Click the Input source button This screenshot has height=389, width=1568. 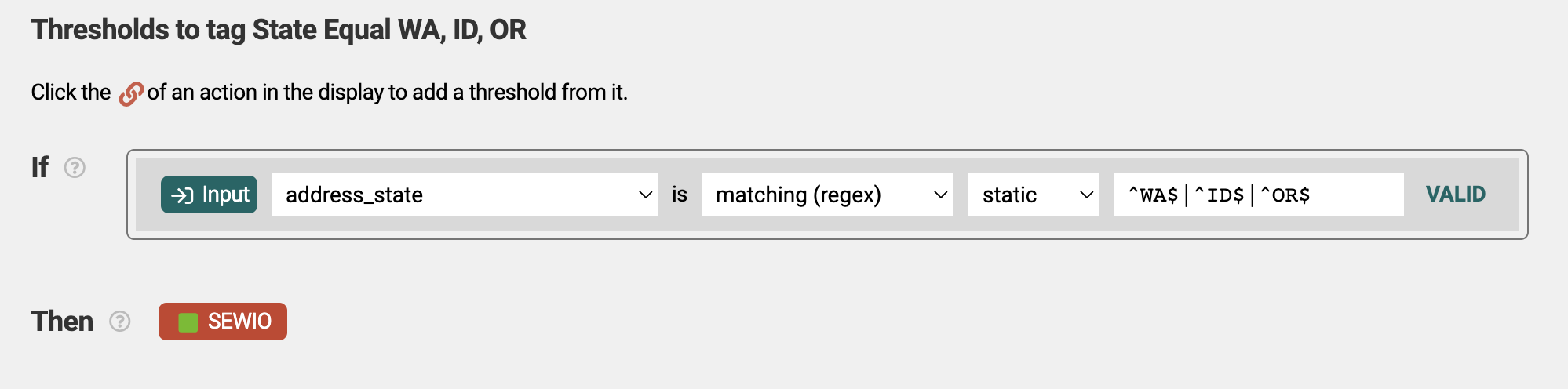209,194
